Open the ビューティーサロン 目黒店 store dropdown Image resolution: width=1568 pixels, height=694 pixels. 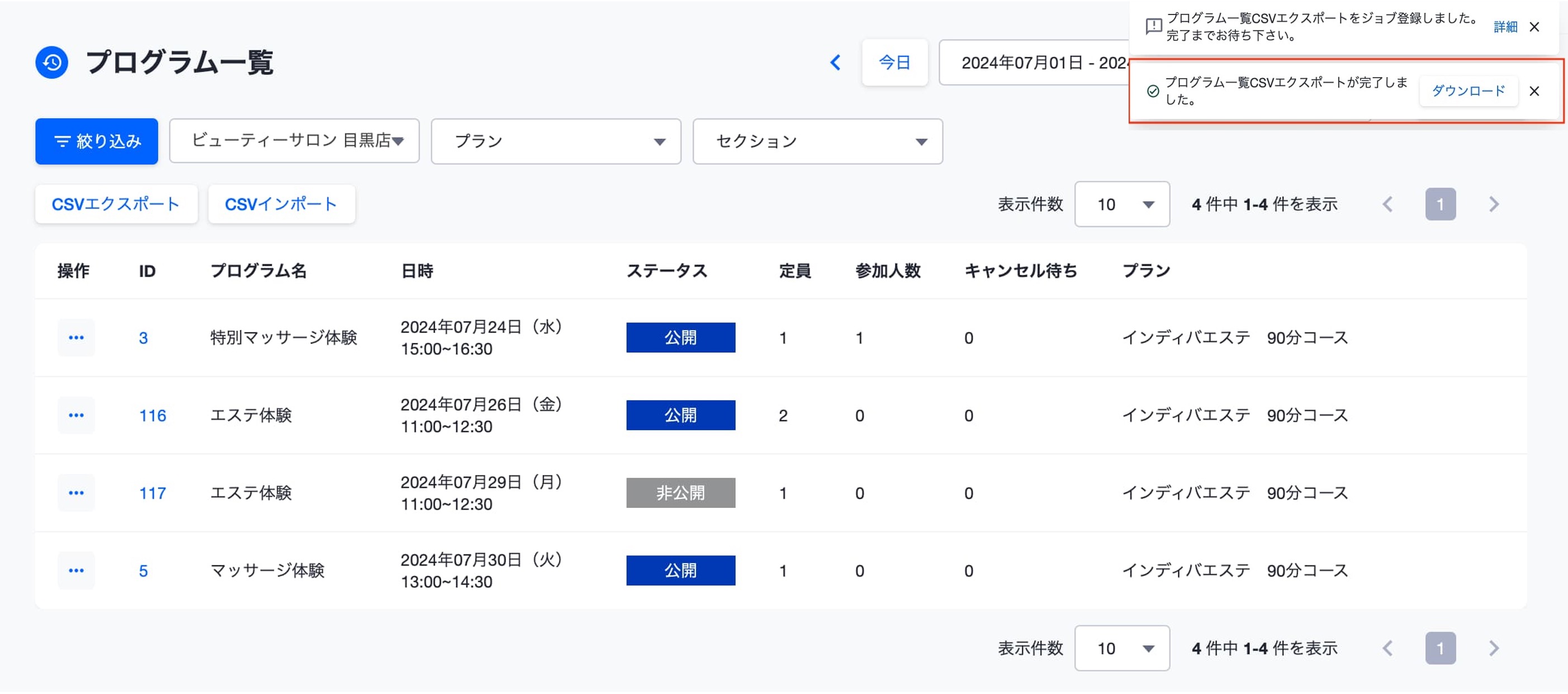point(295,141)
